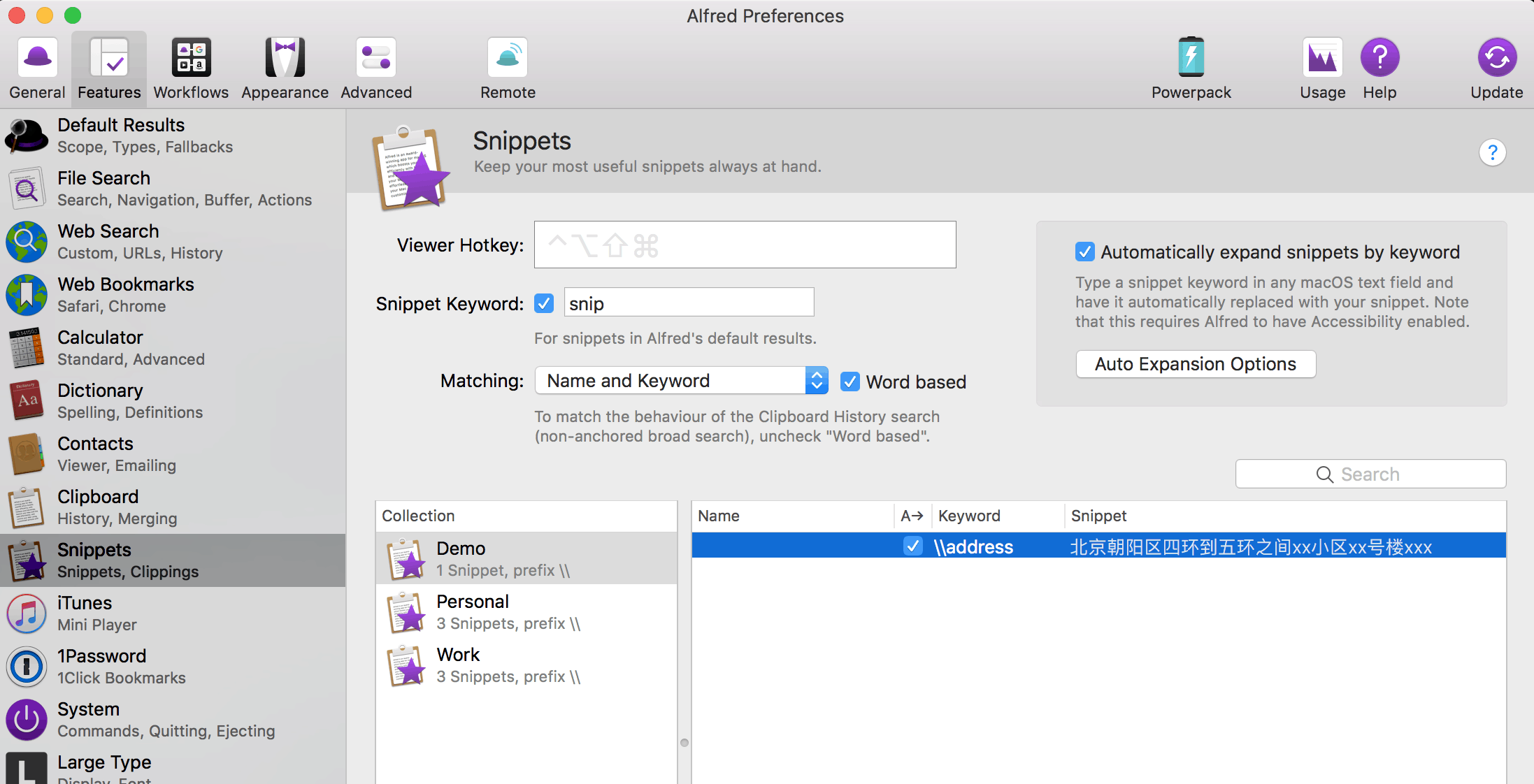The height and width of the screenshot is (784, 1534).
Task: Open Snippets help question mark button
Action: tap(1492, 152)
